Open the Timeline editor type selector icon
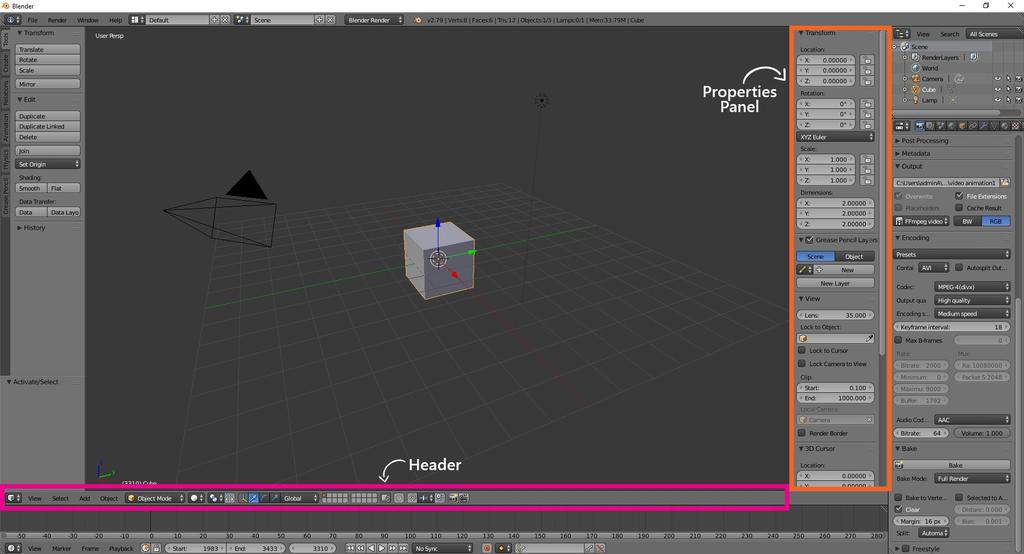The image size is (1024, 554). (12, 548)
